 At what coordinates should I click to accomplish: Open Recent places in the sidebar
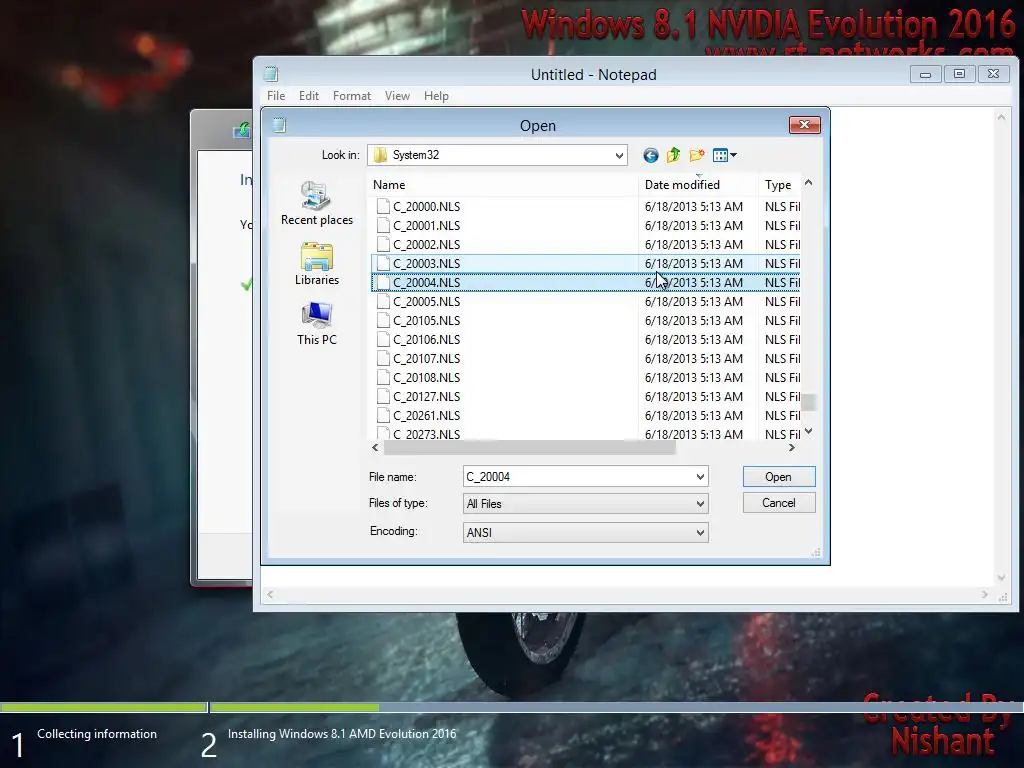point(317,204)
